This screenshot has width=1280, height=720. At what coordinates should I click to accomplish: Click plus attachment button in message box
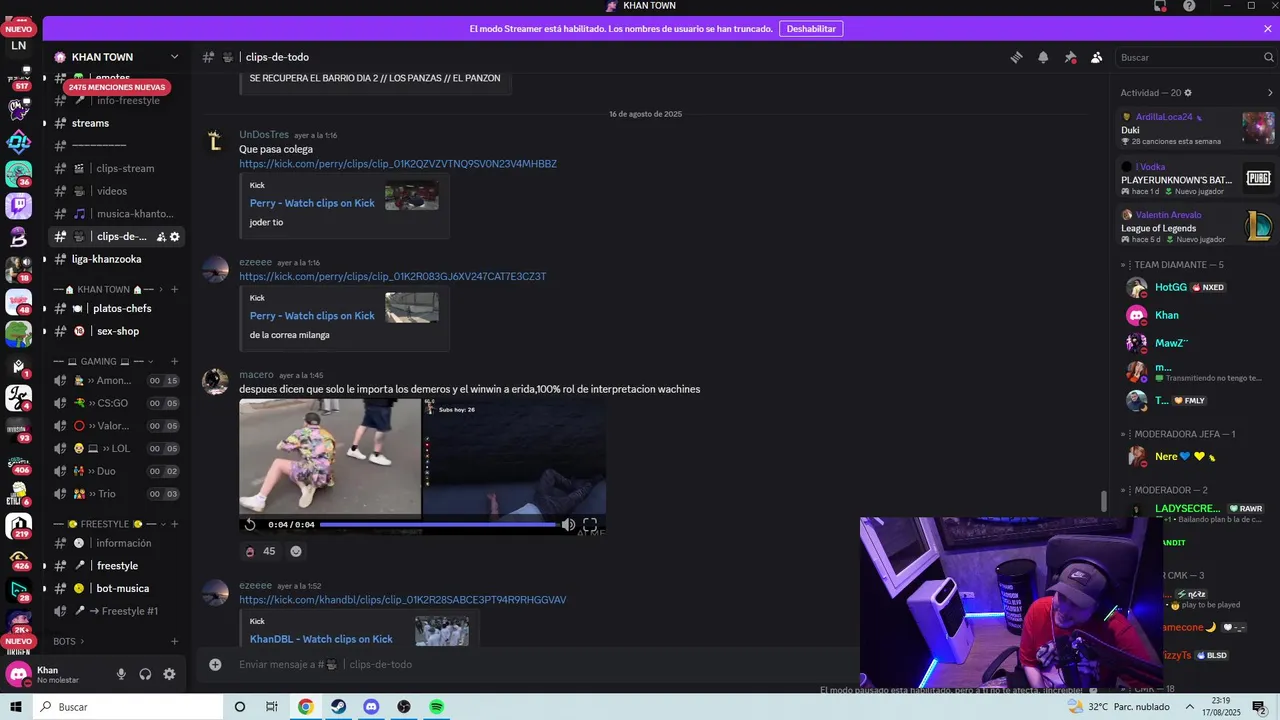click(x=215, y=664)
